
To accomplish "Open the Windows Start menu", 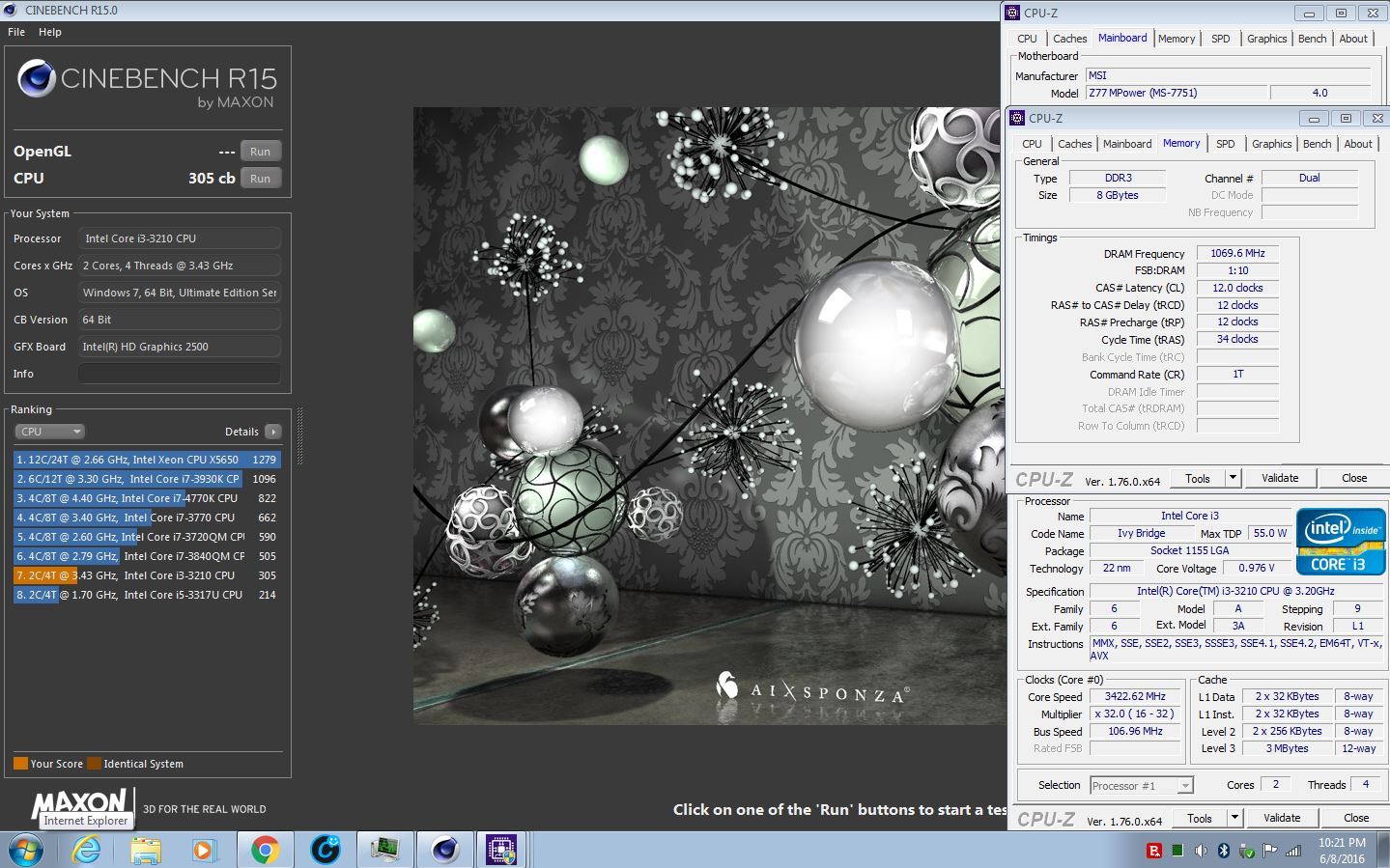I will point(25,850).
